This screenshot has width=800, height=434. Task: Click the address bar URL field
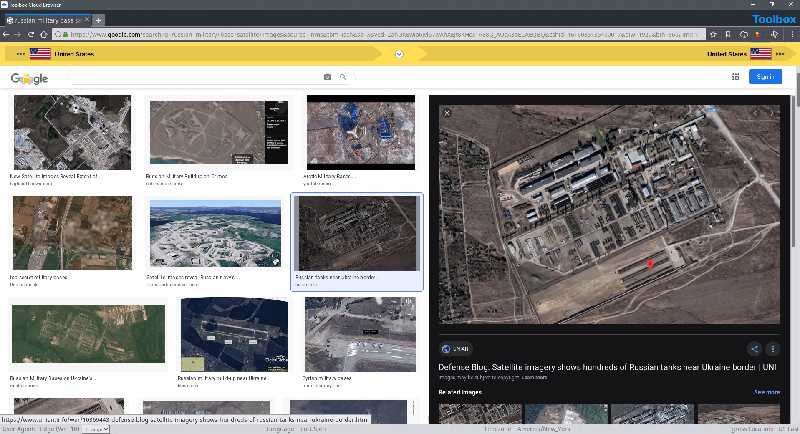[379, 34]
